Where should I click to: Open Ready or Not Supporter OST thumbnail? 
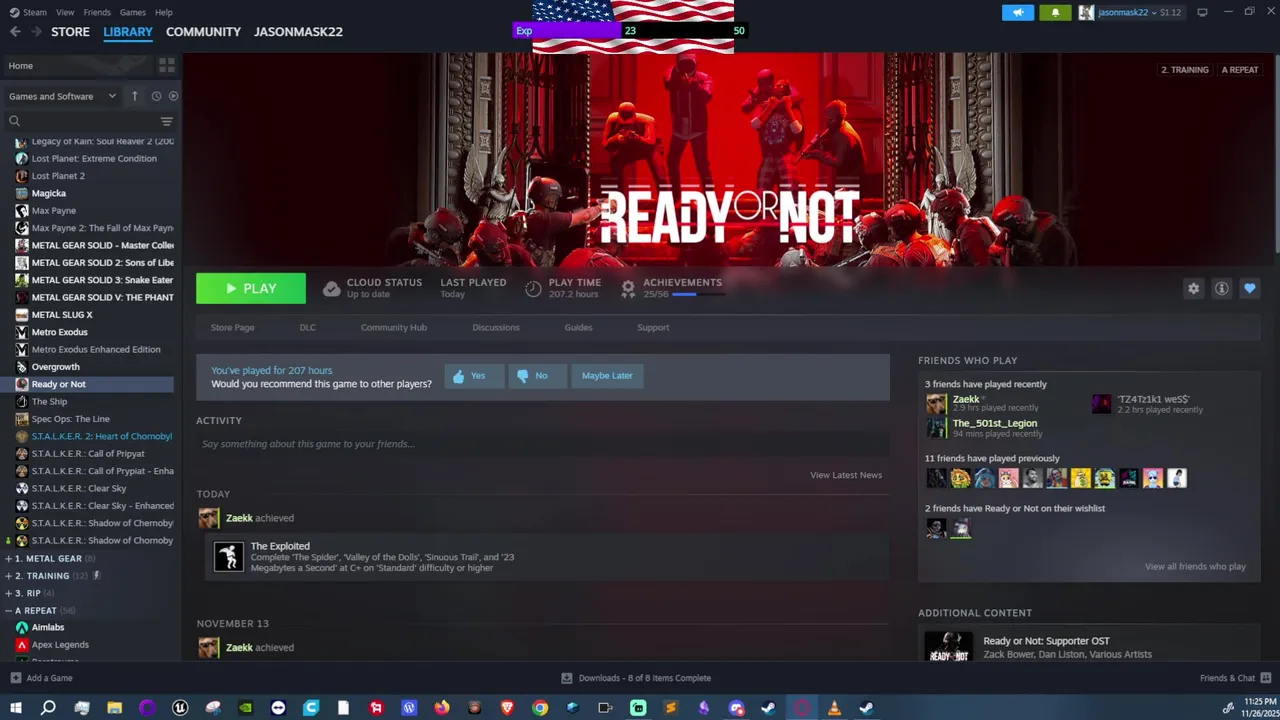pyautogui.click(x=948, y=647)
